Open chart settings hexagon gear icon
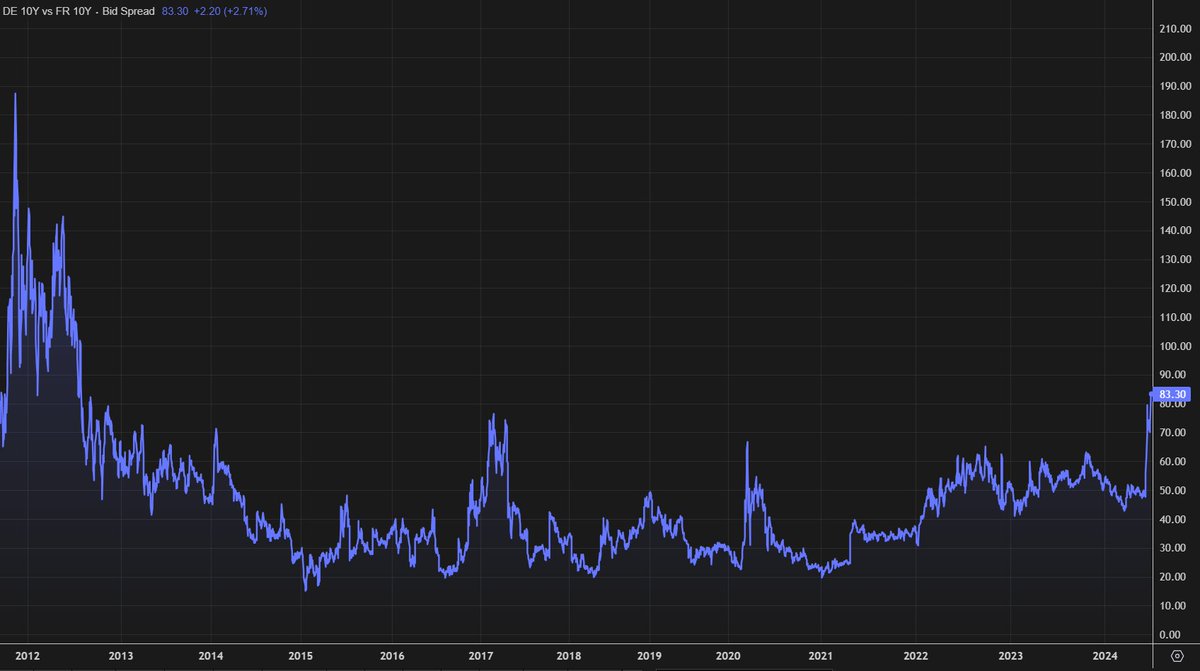 pos(1175,655)
